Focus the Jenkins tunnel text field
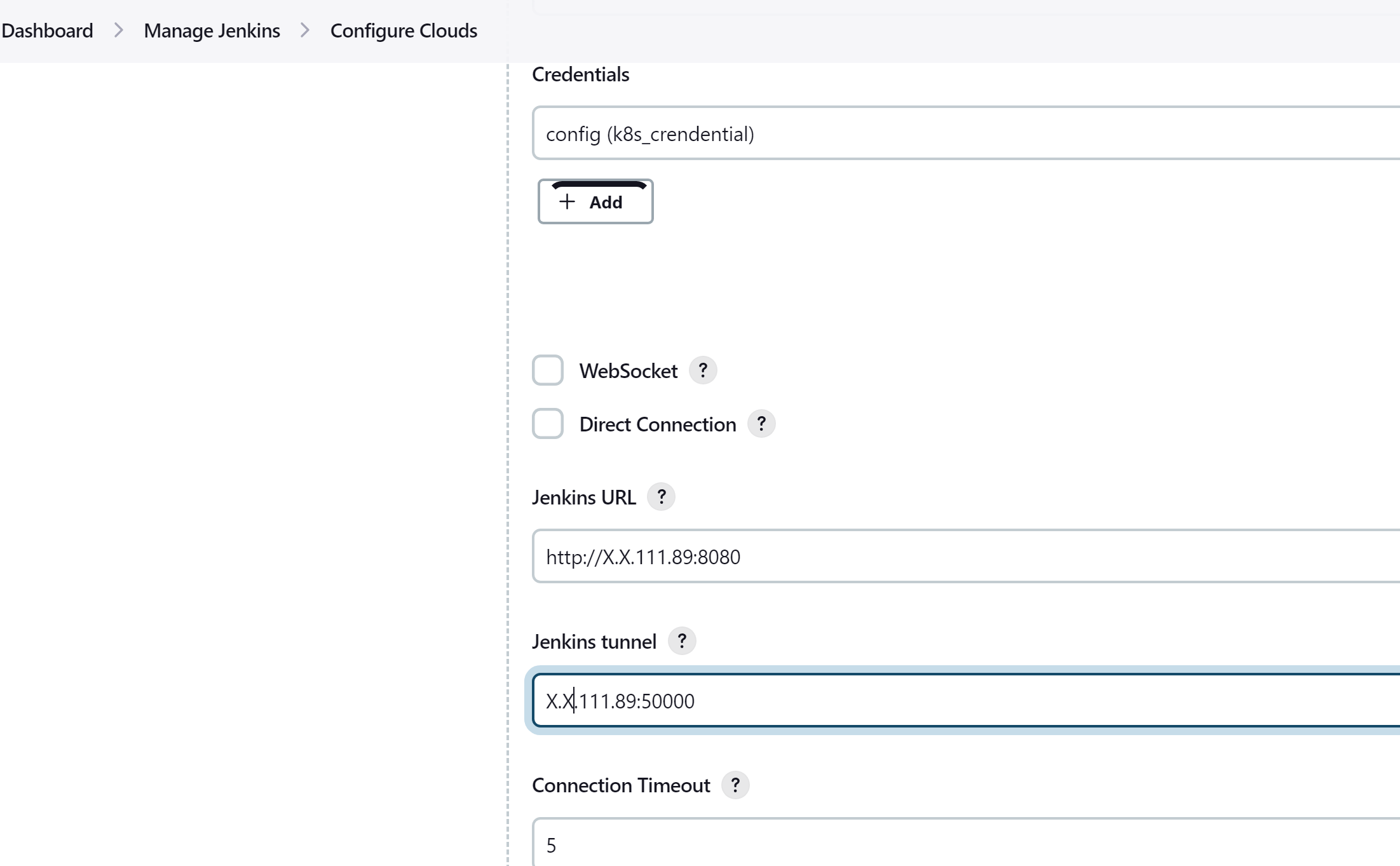This screenshot has height=866, width=1400. [x=890, y=701]
